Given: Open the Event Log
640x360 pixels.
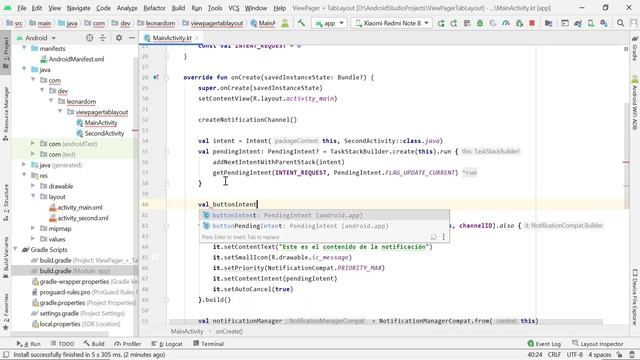Looking at the screenshot, I should (x=544, y=344).
